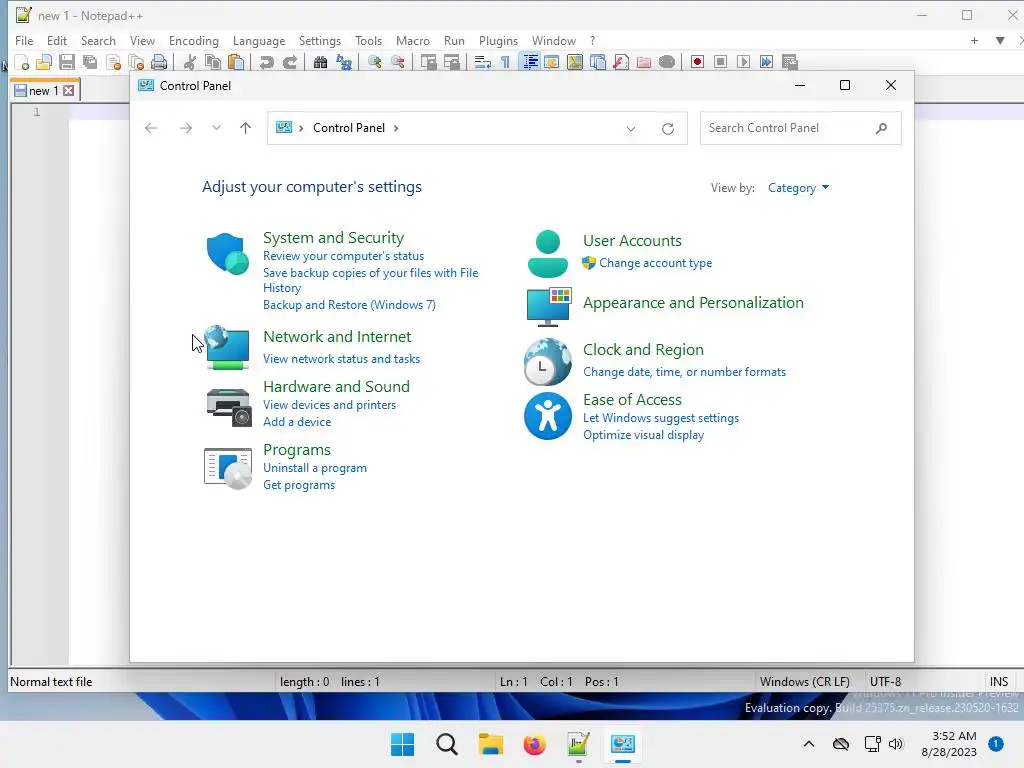Click the Paste clipboard icon in Notepad++ toolbar

236,62
